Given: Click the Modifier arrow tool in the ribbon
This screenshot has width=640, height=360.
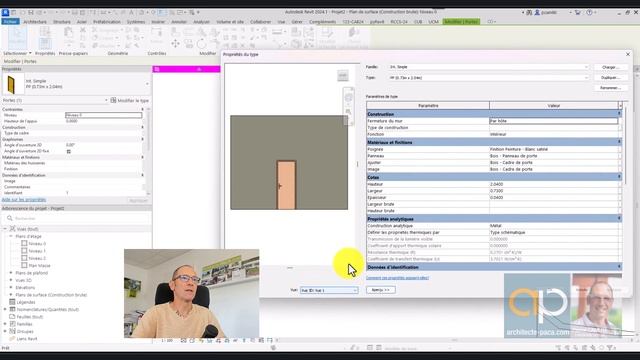Looking at the screenshot, I should click(18, 37).
